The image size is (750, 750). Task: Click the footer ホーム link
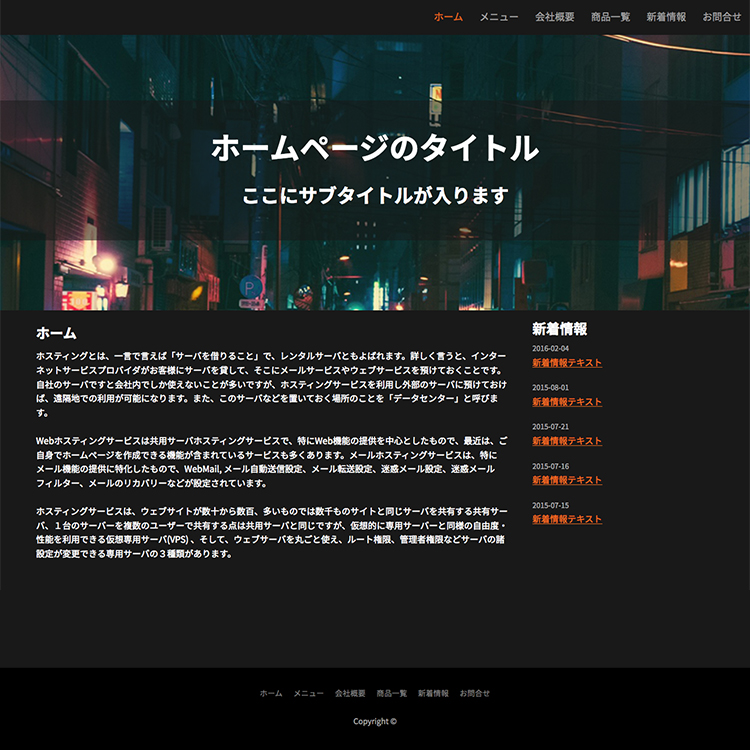coord(271,693)
